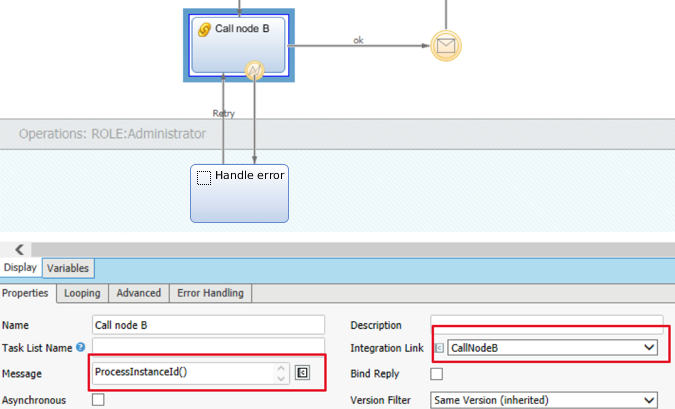Viewport: 675px width, 409px height.
Task: Enable the Asynchronous checkbox
Action: [98, 399]
